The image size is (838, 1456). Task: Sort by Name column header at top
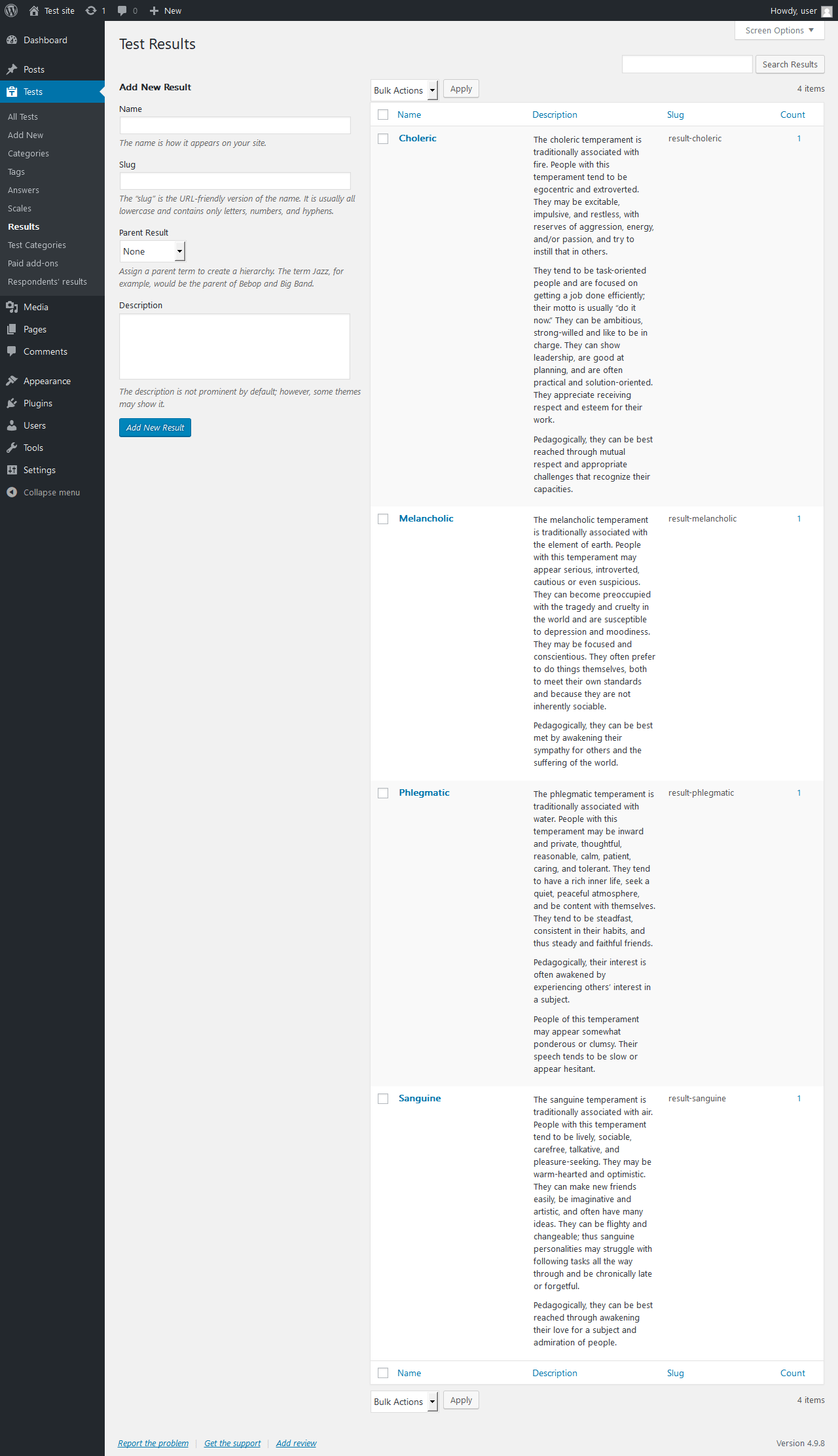pos(409,115)
